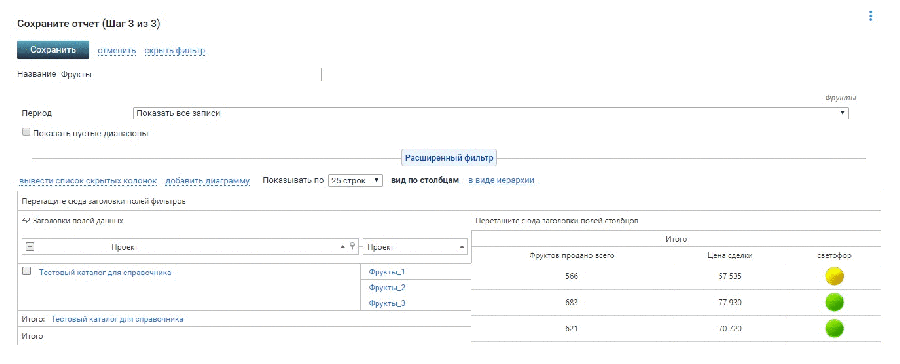Toggle the empty ranges checkbox below Период
This screenshot has width=900, height=364.
(25, 133)
